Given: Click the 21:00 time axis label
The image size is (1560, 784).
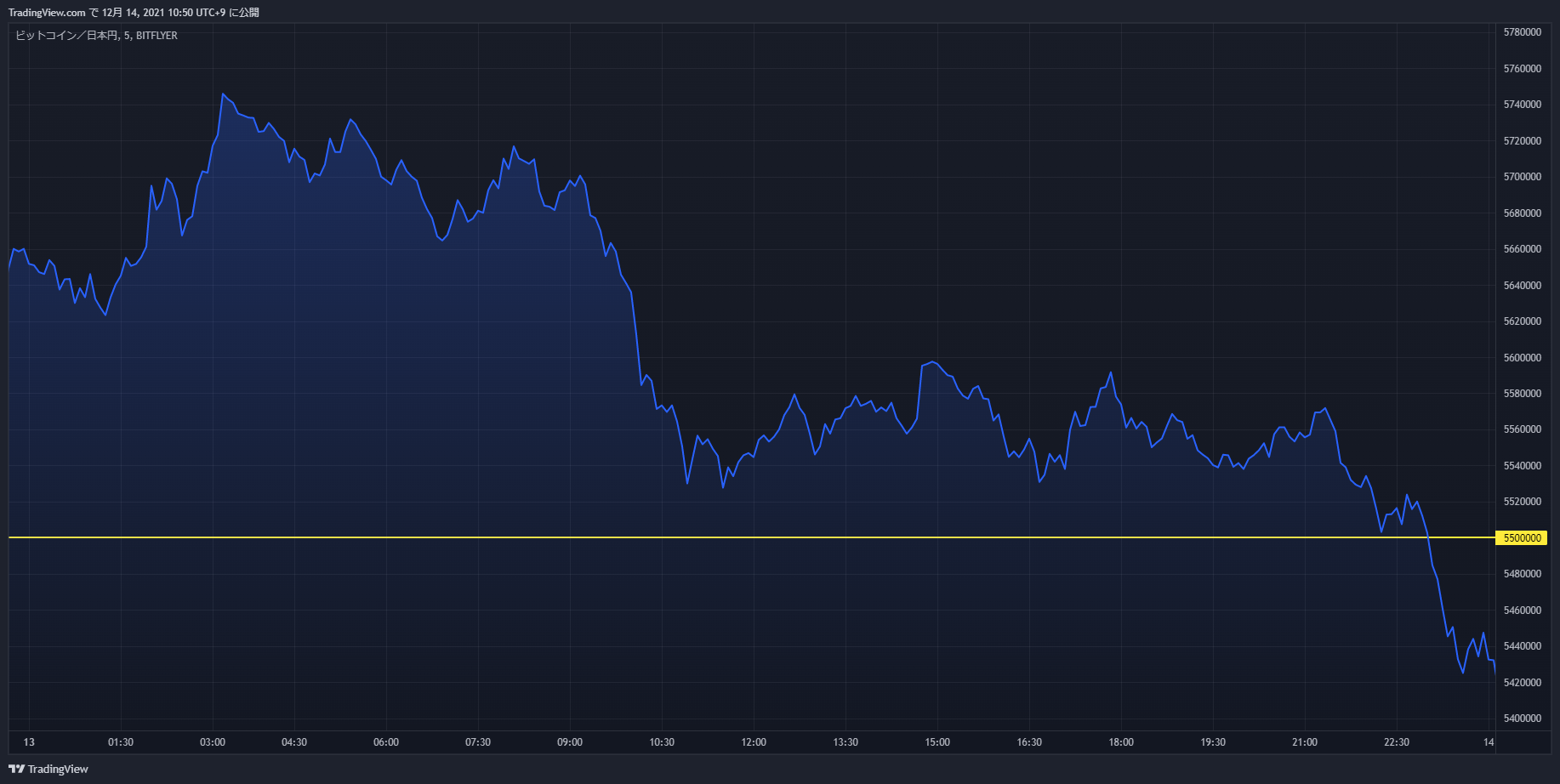Looking at the screenshot, I should coord(1305,742).
